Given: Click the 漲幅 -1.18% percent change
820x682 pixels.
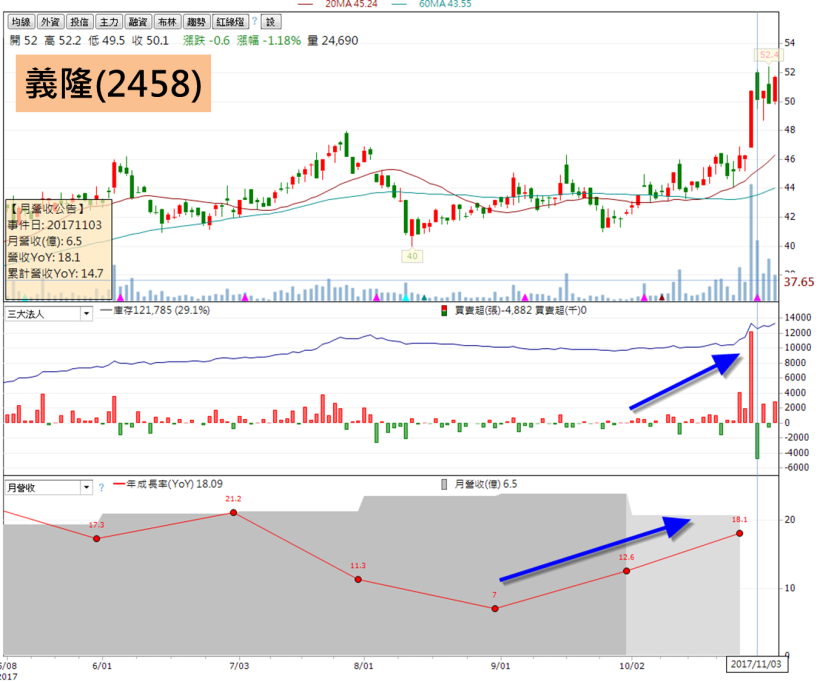Looking at the screenshot, I should [x=269, y=41].
